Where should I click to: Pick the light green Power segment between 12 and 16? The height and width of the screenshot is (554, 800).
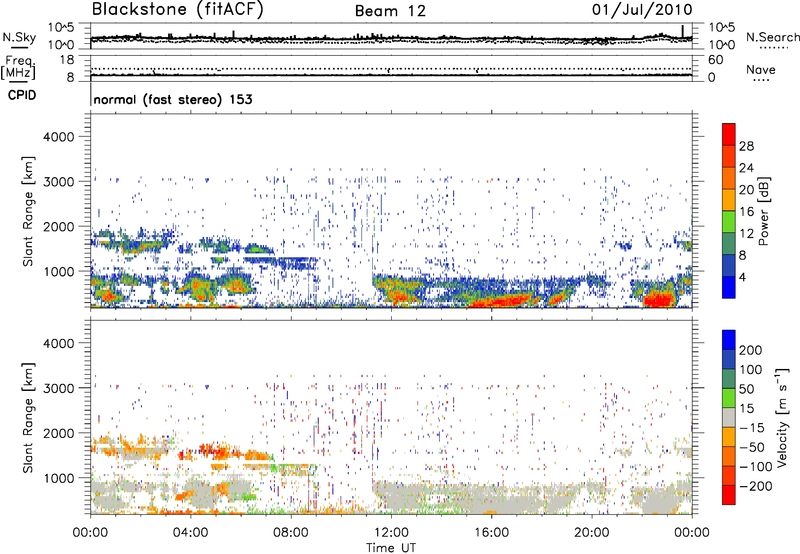pos(729,222)
